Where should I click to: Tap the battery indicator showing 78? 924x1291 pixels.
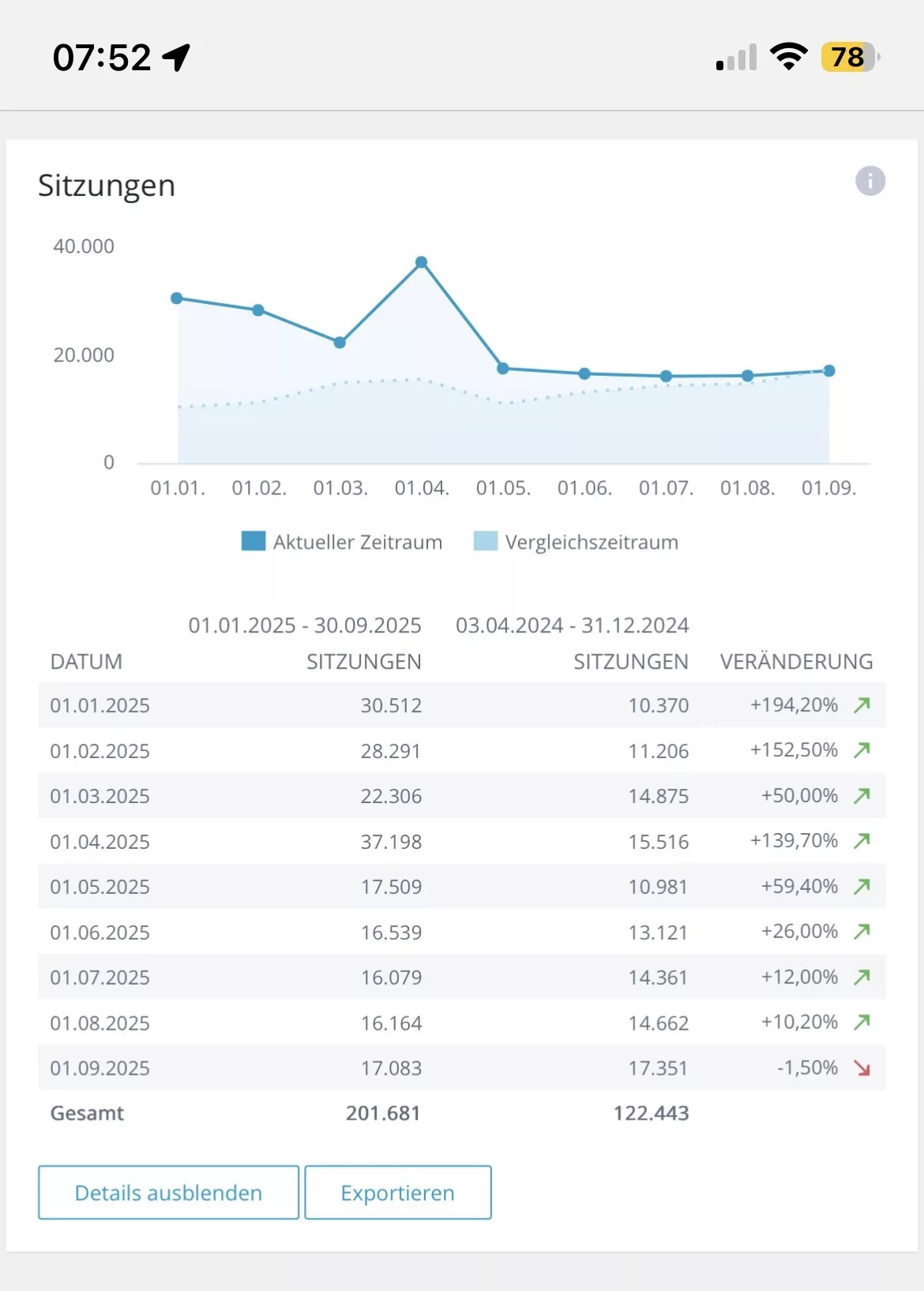pos(849,57)
